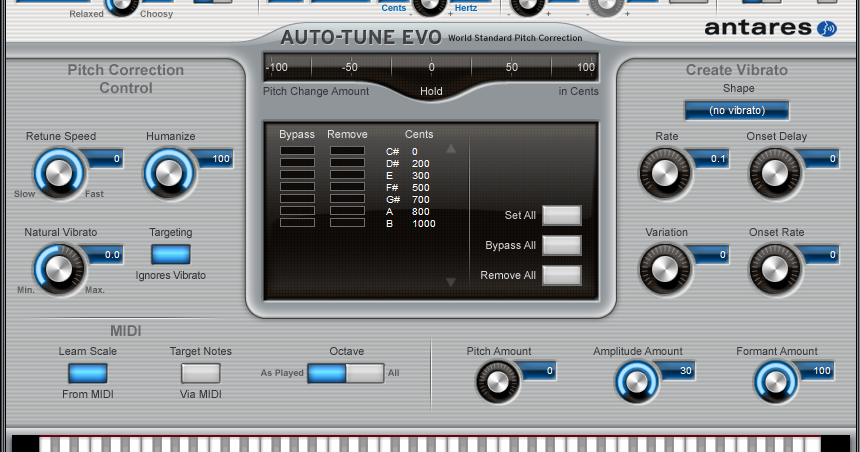Click the Variation value field
Image resolution: width=860 pixels, height=452 pixels.
[x=709, y=255]
